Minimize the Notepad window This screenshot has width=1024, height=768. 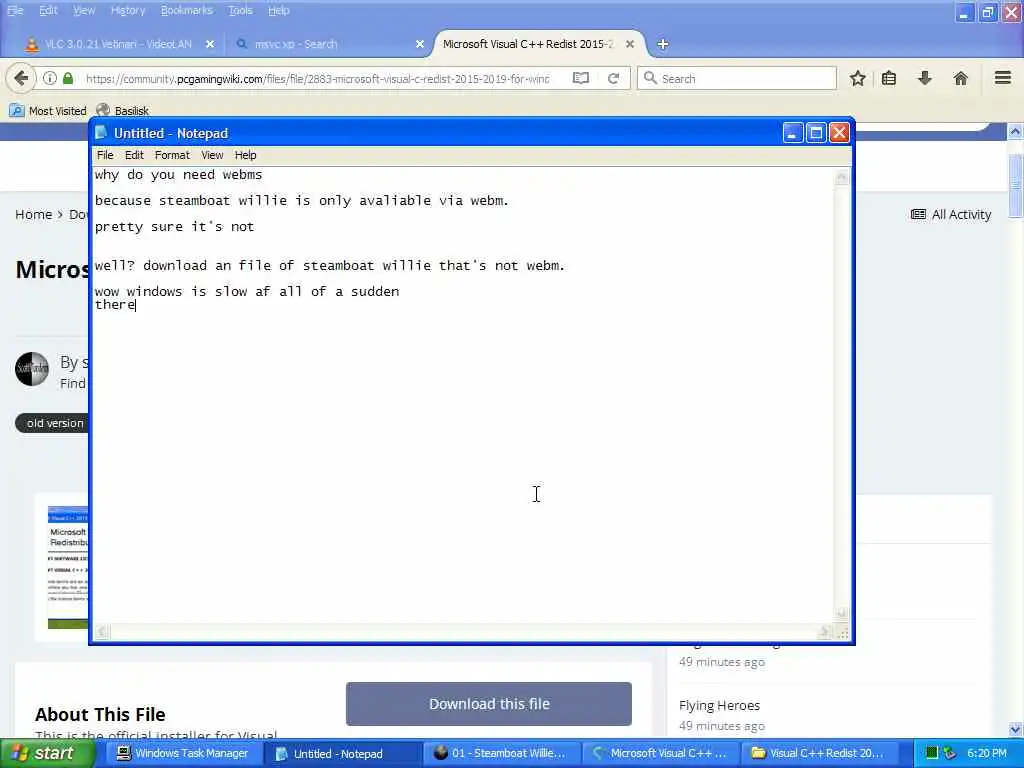tap(792, 133)
